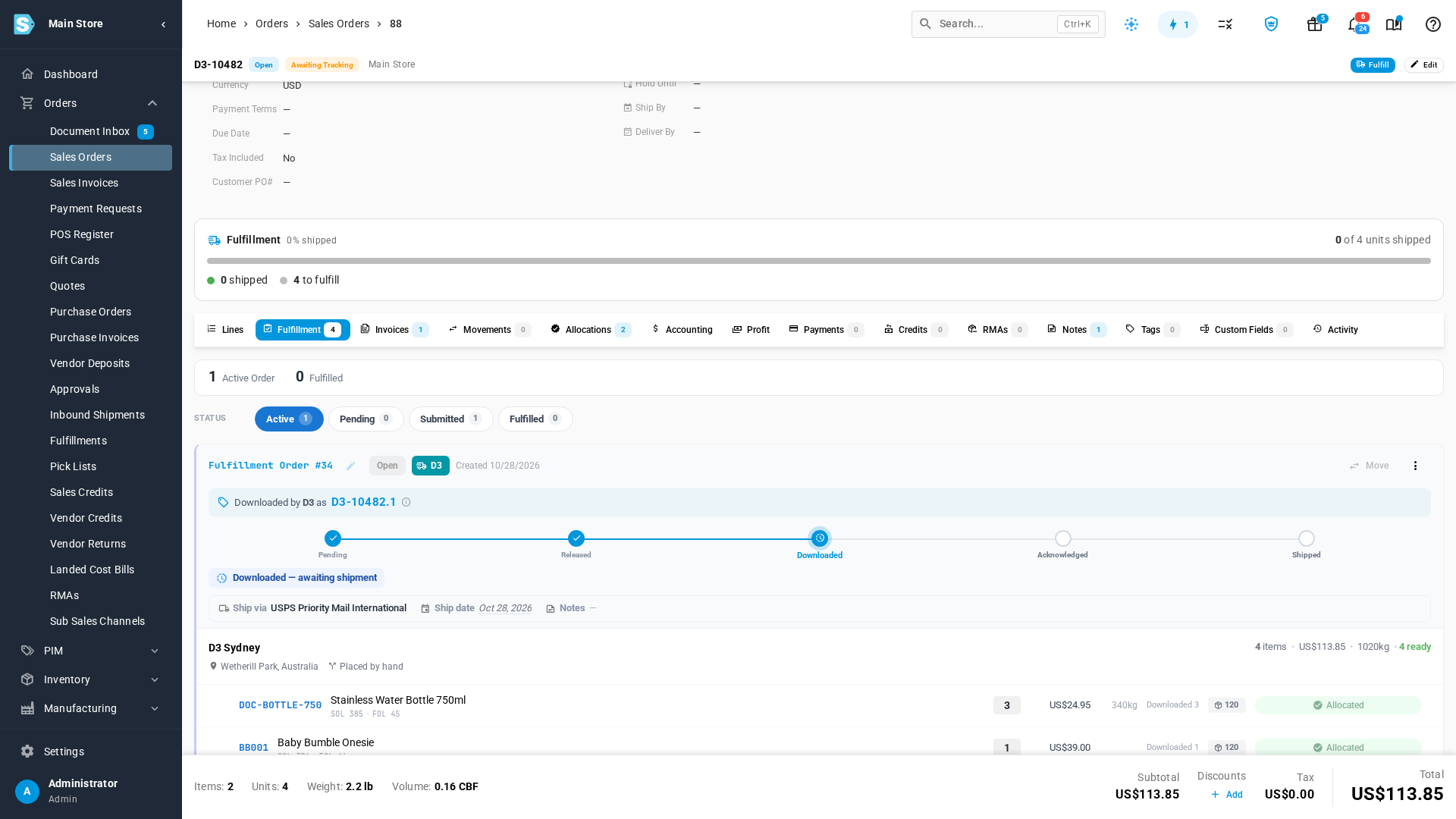
Task: Switch to the Notes tab
Action: click(x=1077, y=330)
